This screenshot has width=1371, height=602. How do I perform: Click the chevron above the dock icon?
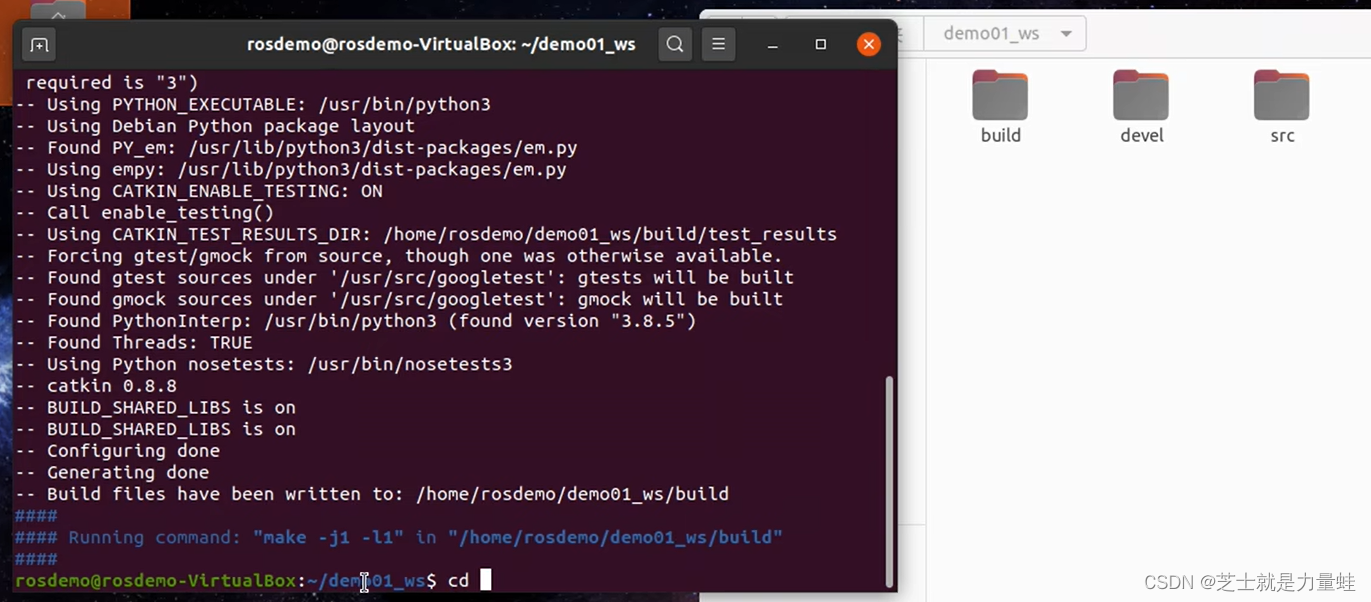click(x=57, y=14)
